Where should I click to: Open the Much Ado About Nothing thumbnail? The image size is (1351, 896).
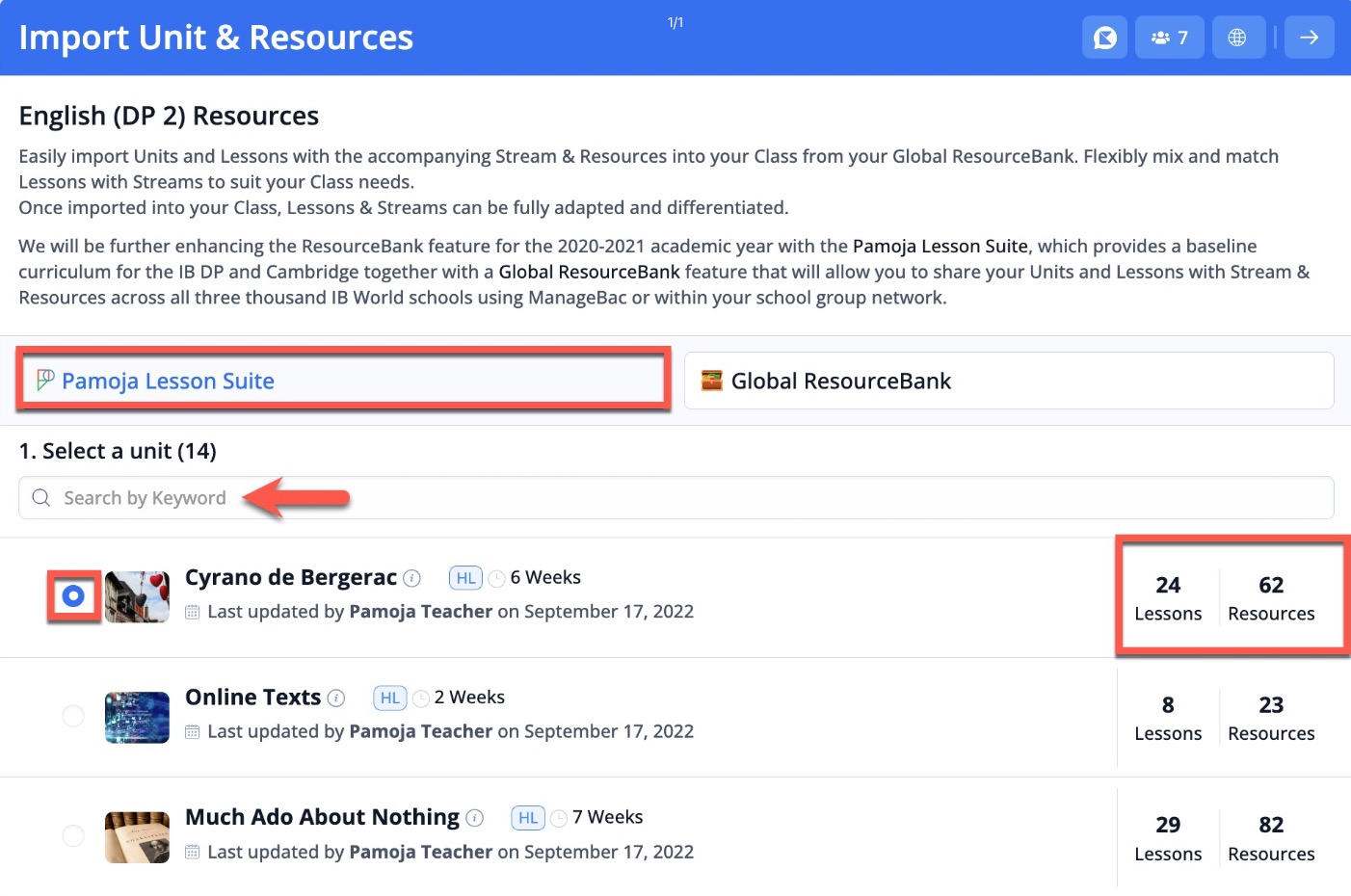(137, 836)
